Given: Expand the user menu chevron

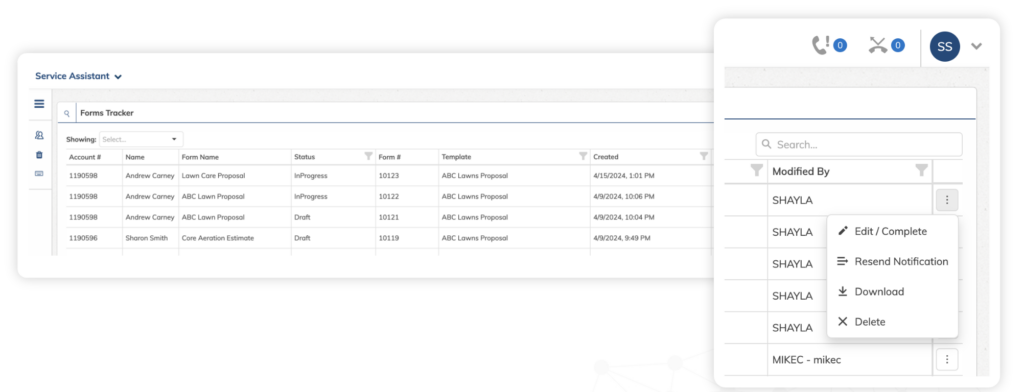Looking at the screenshot, I should pyautogui.click(x=976, y=46).
